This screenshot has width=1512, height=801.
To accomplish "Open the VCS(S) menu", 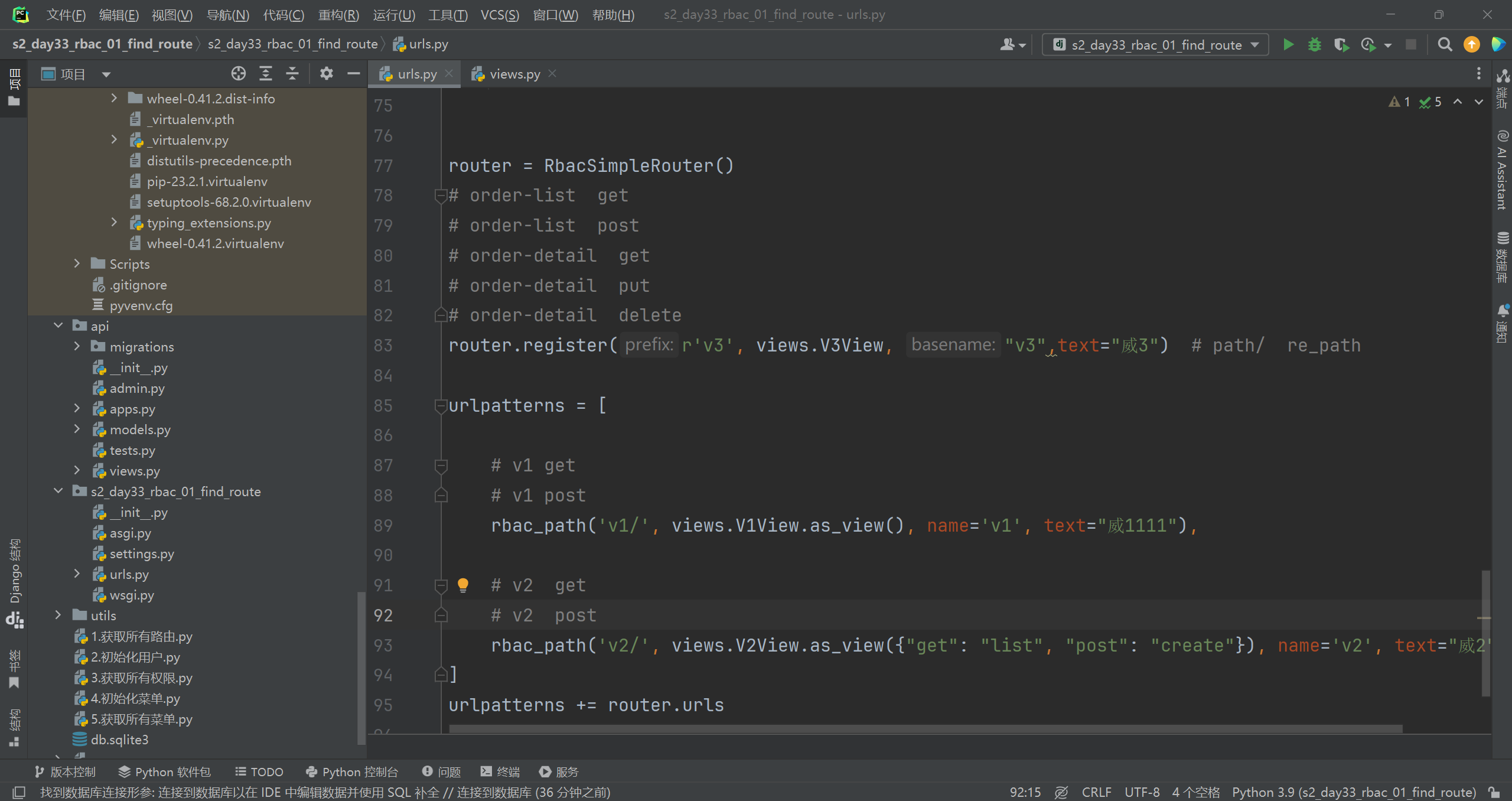I will point(500,15).
